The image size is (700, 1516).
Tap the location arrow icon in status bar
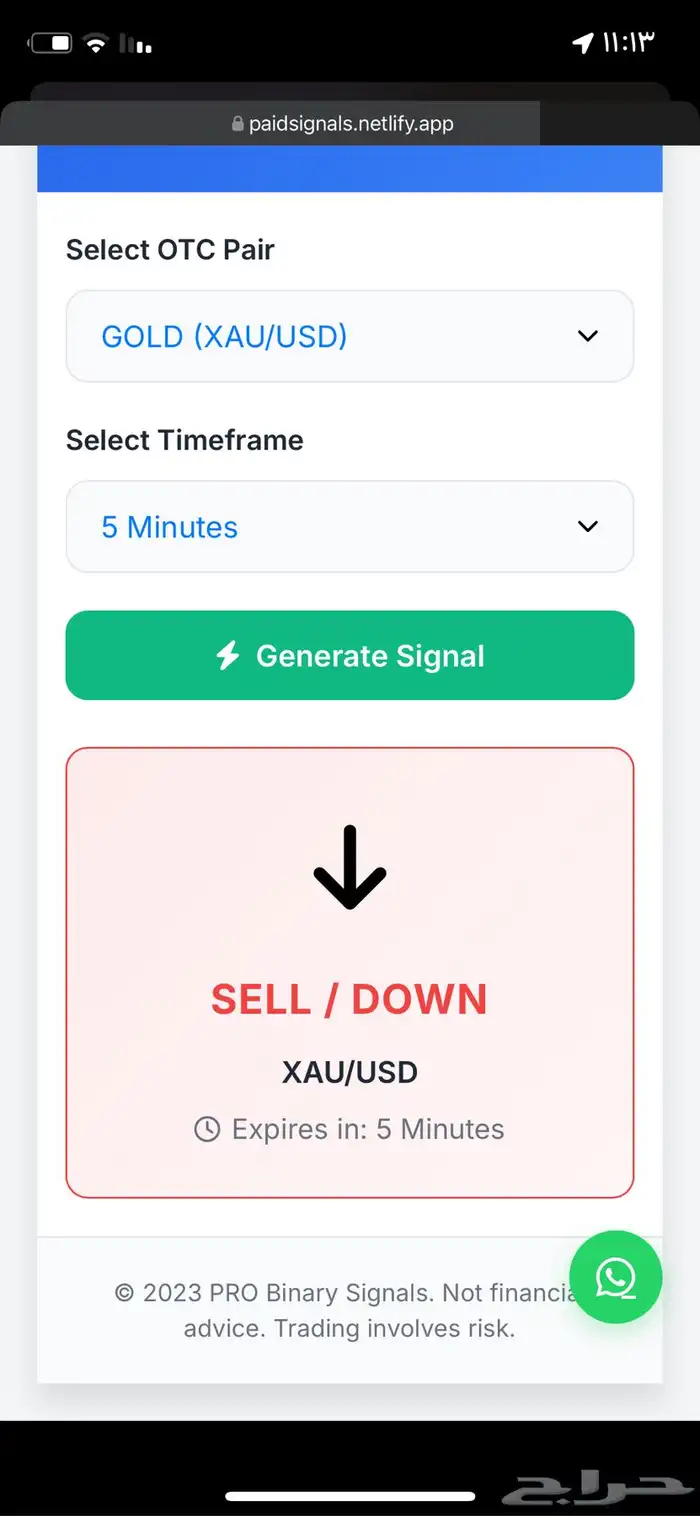point(582,43)
